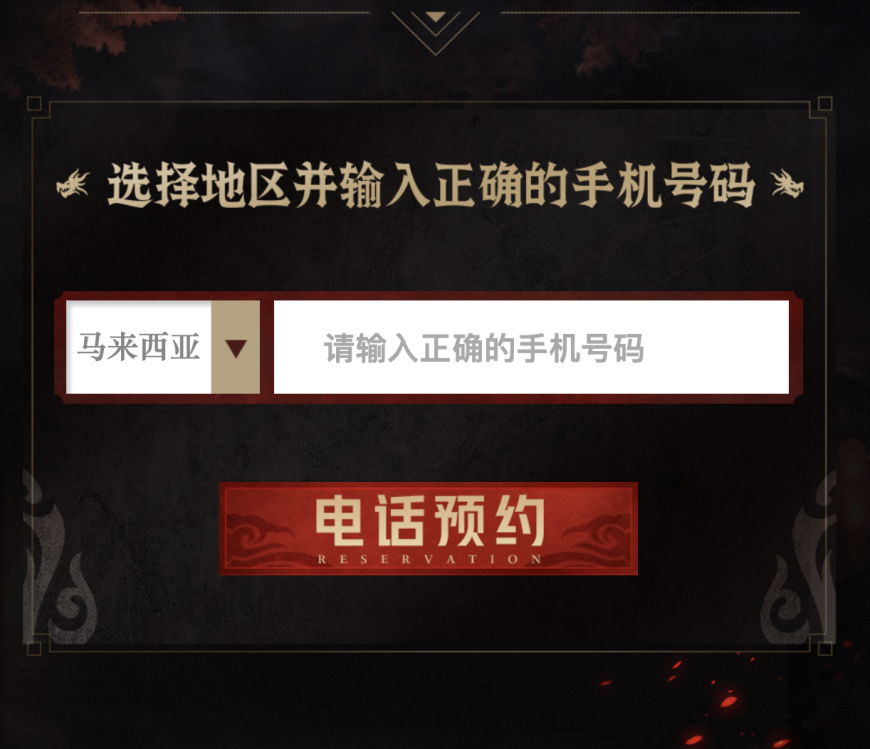Click the dragon head icon left of the title
The width and height of the screenshot is (870, 749).
pos(73,184)
